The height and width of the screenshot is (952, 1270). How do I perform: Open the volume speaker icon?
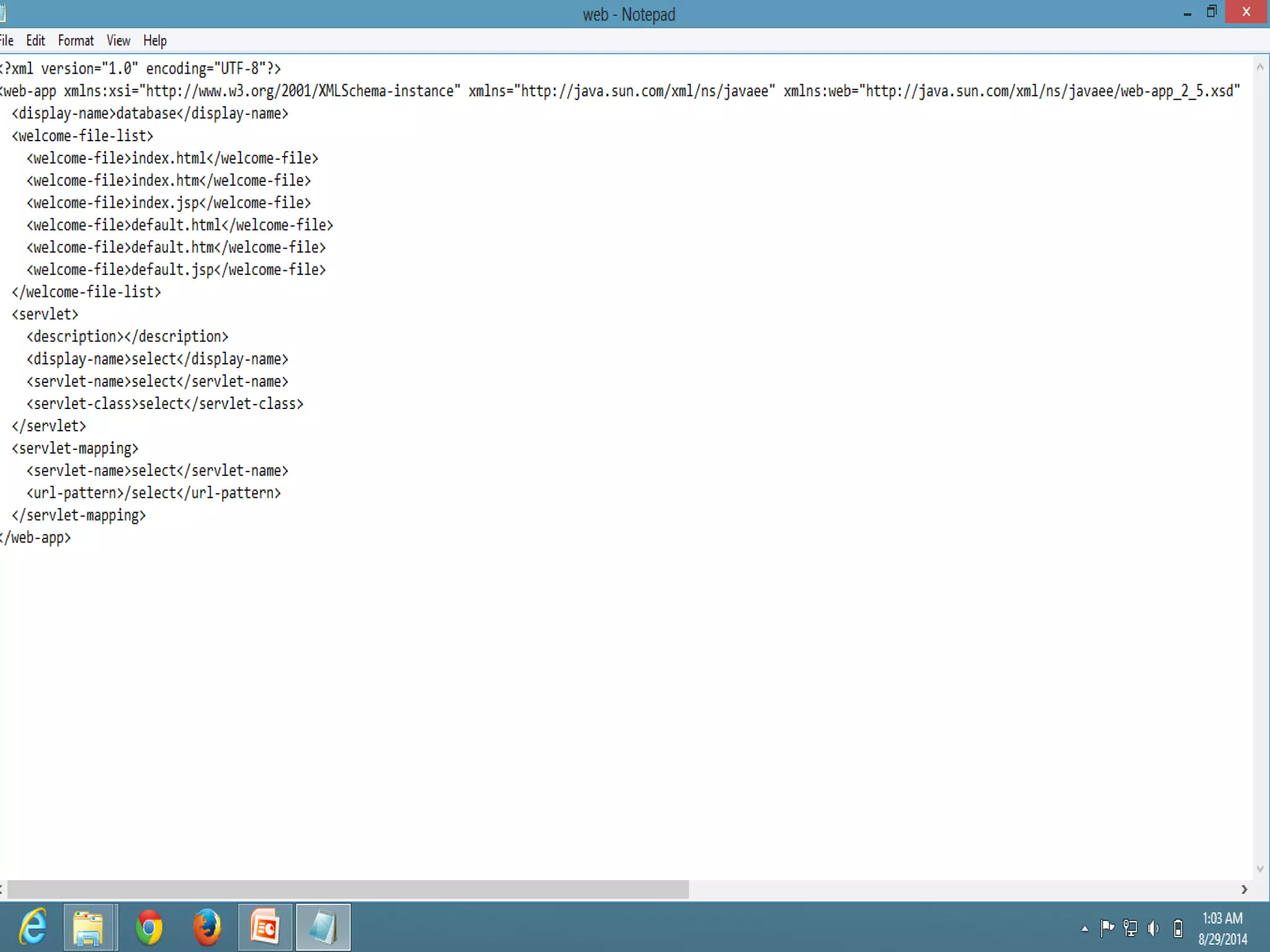(1153, 928)
